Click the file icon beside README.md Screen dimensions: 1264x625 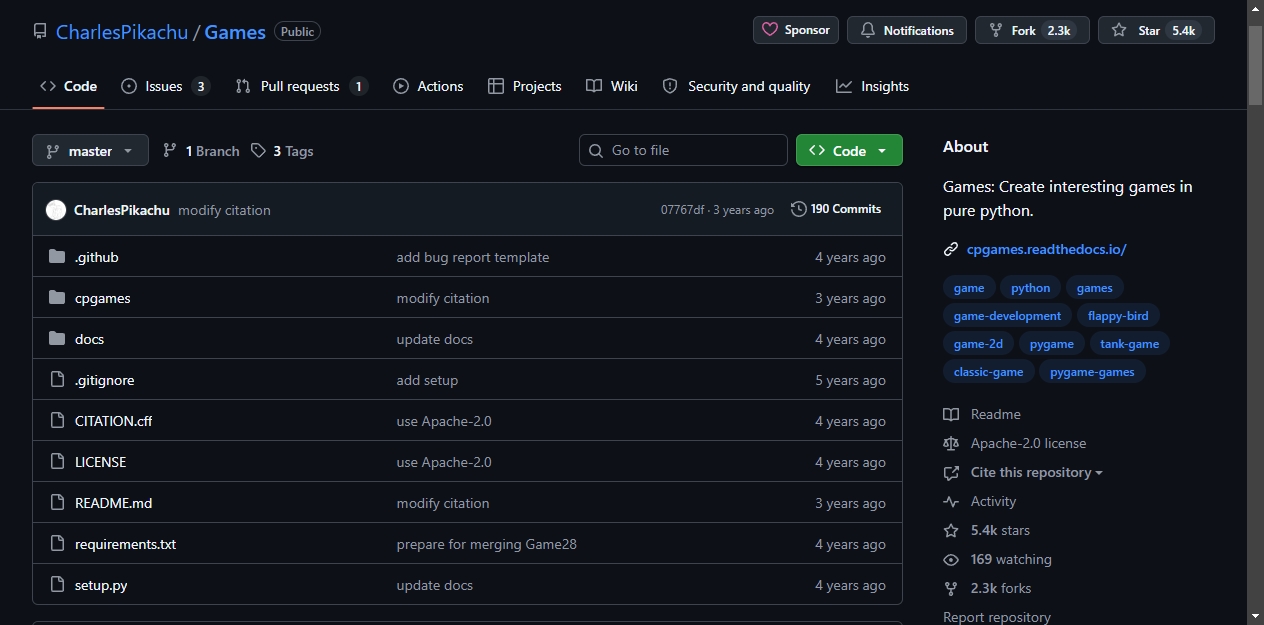pyautogui.click(x=56, y=503)
